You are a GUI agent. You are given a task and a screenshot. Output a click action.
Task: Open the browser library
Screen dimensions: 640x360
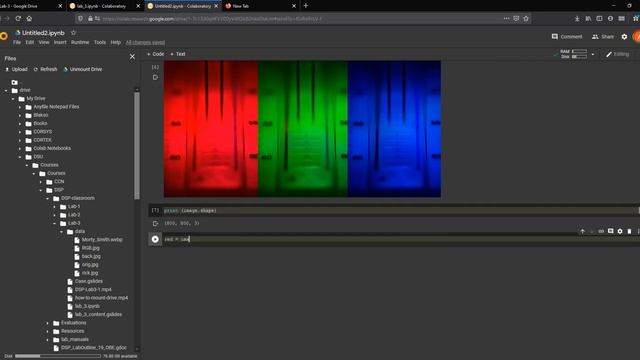[588, 18]
